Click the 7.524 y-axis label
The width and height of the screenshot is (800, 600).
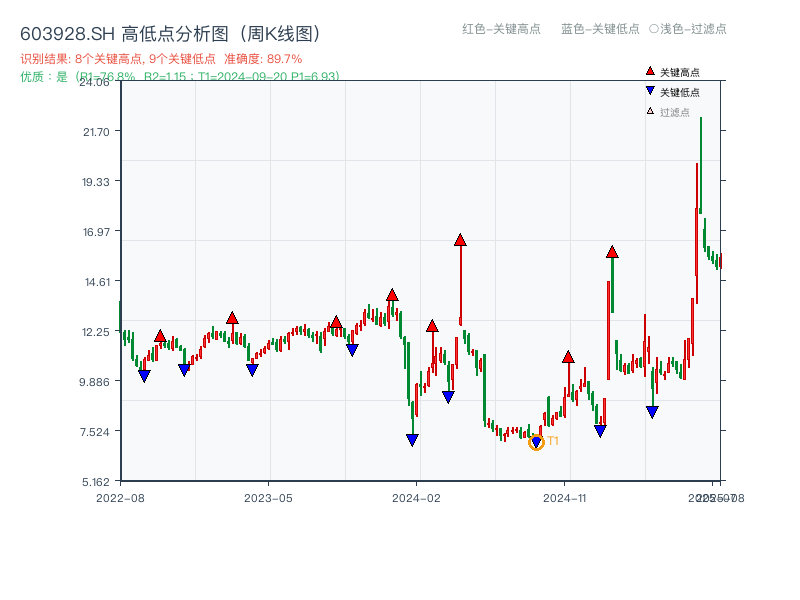click(95, 432)
